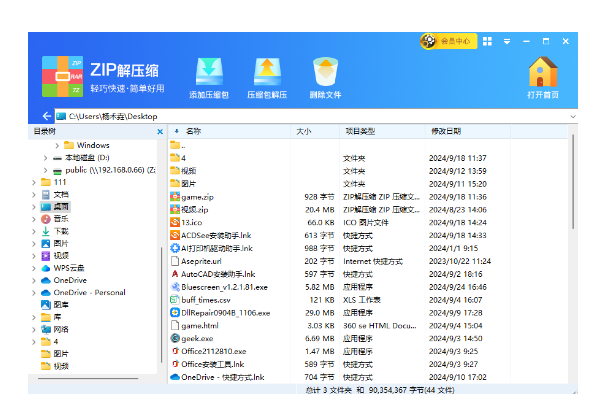
Task: Click the address bar path field
Action: (300, 116)
